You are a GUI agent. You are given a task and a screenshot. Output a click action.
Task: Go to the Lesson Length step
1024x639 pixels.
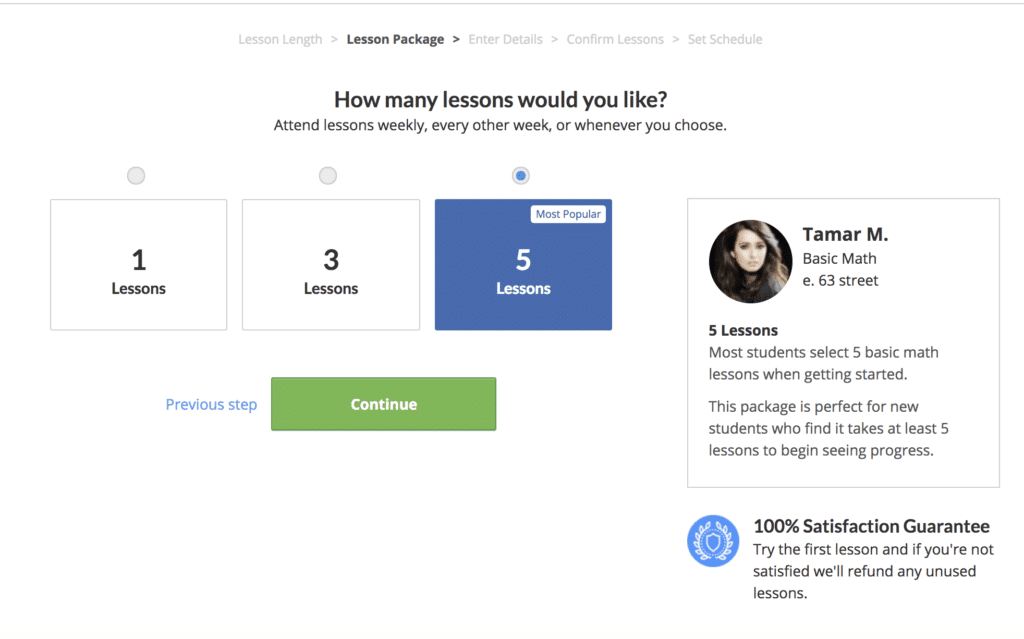tap(280, 39)
